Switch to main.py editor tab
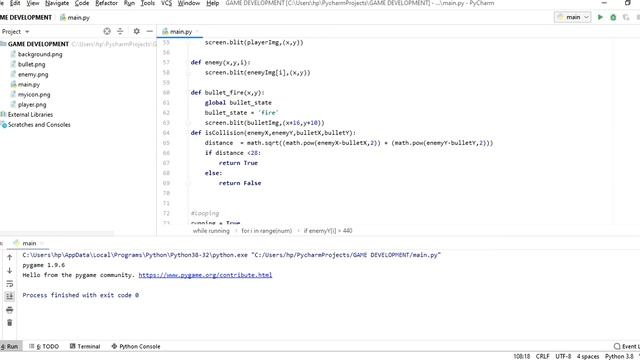 (180, 31)
